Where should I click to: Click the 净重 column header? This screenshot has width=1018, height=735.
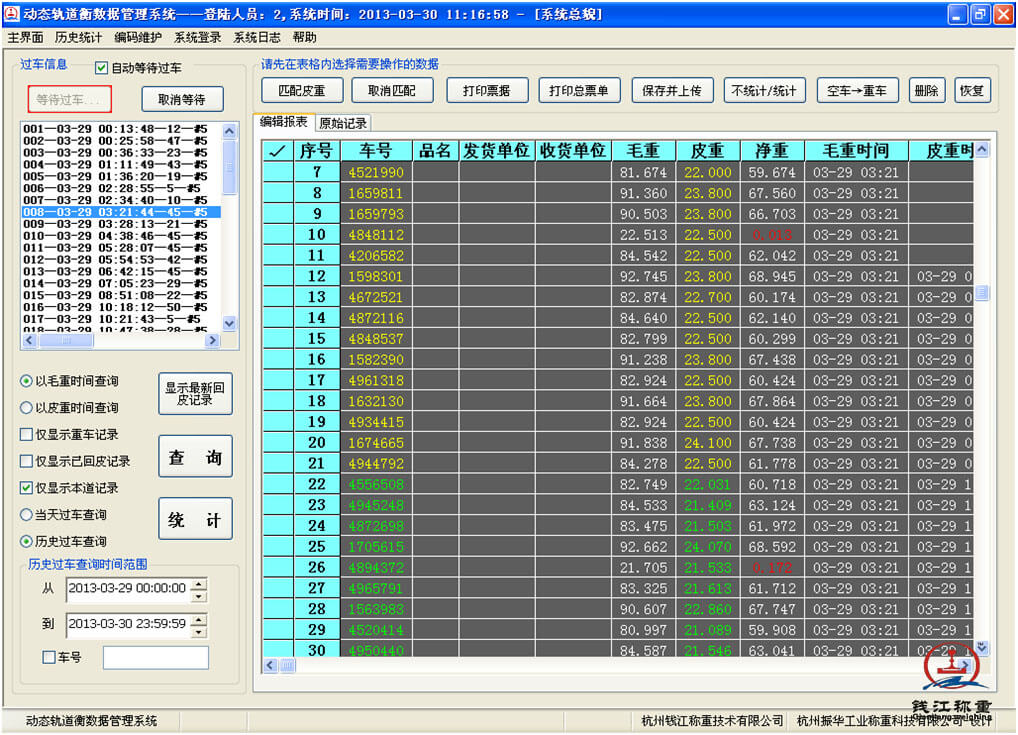pos(772,151)
